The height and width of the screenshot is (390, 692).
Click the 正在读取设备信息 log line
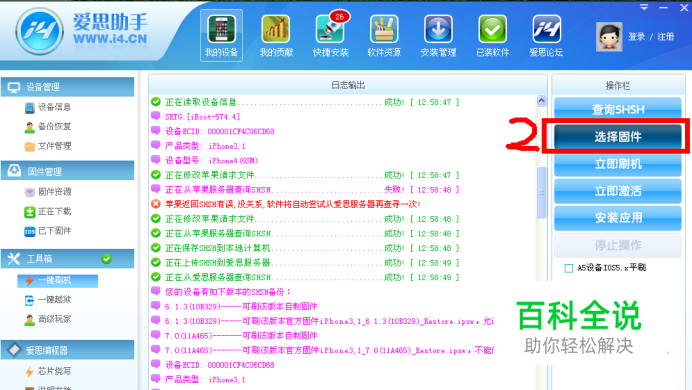(312, 102)
